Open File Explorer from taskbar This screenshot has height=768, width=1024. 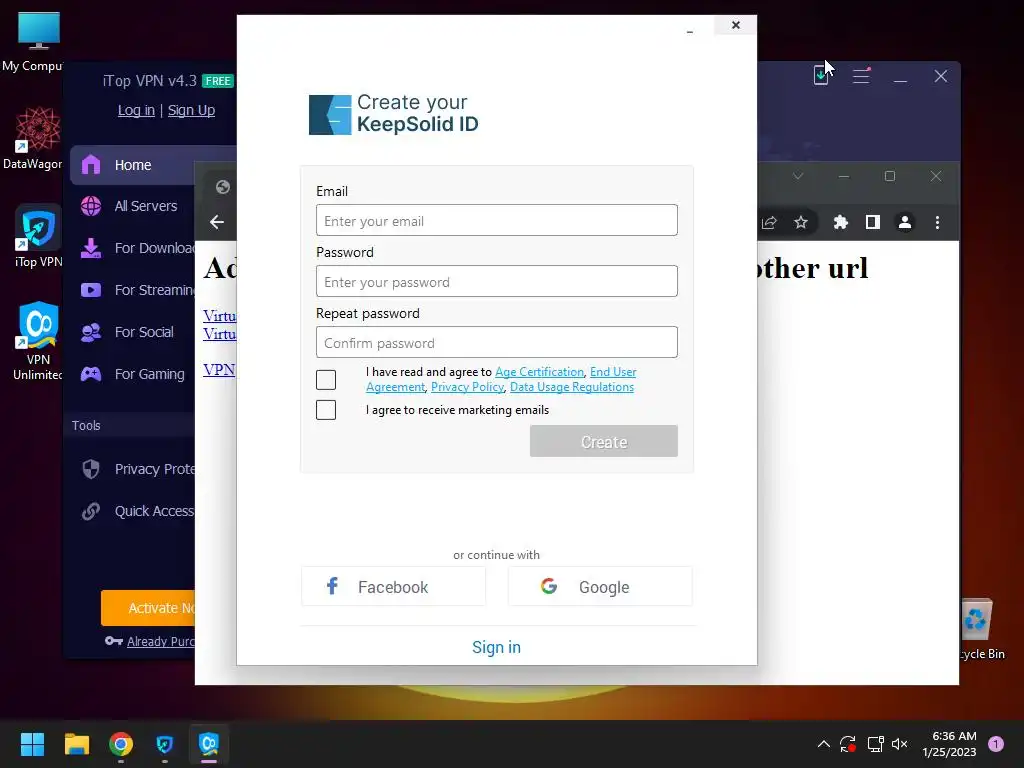pyautogui.click(x=76, y=744)
